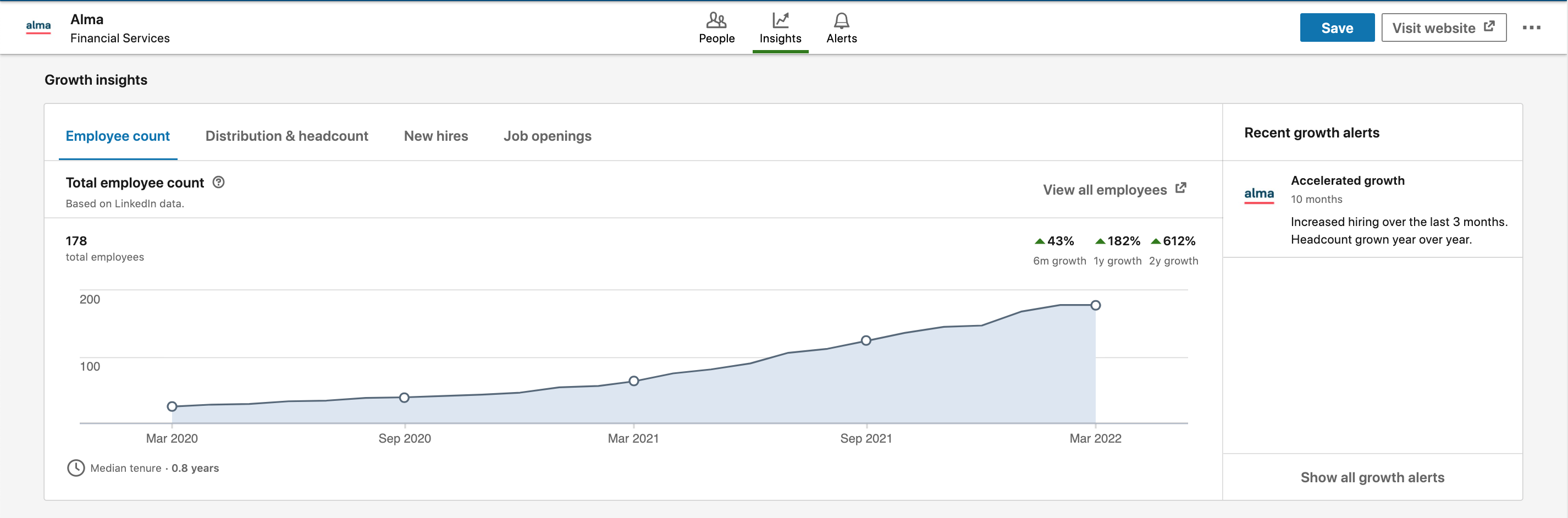
Task: Open the View all employees link
Action: 1104,190
